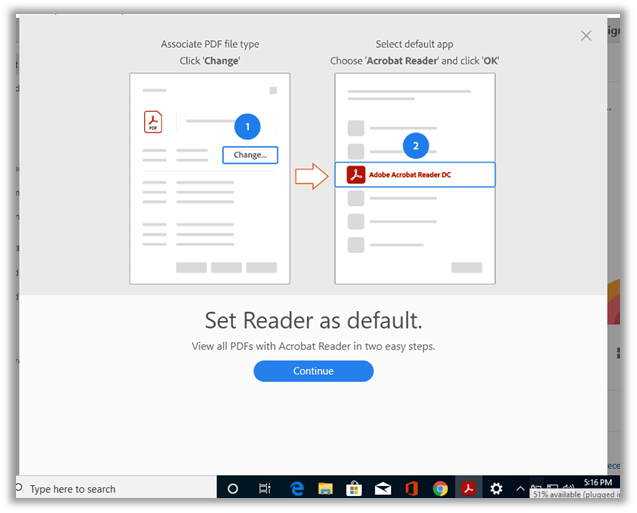Show hidden system tray icons
Image resolution: width=637 pixels, height=513 pixels.
[520, 488]
